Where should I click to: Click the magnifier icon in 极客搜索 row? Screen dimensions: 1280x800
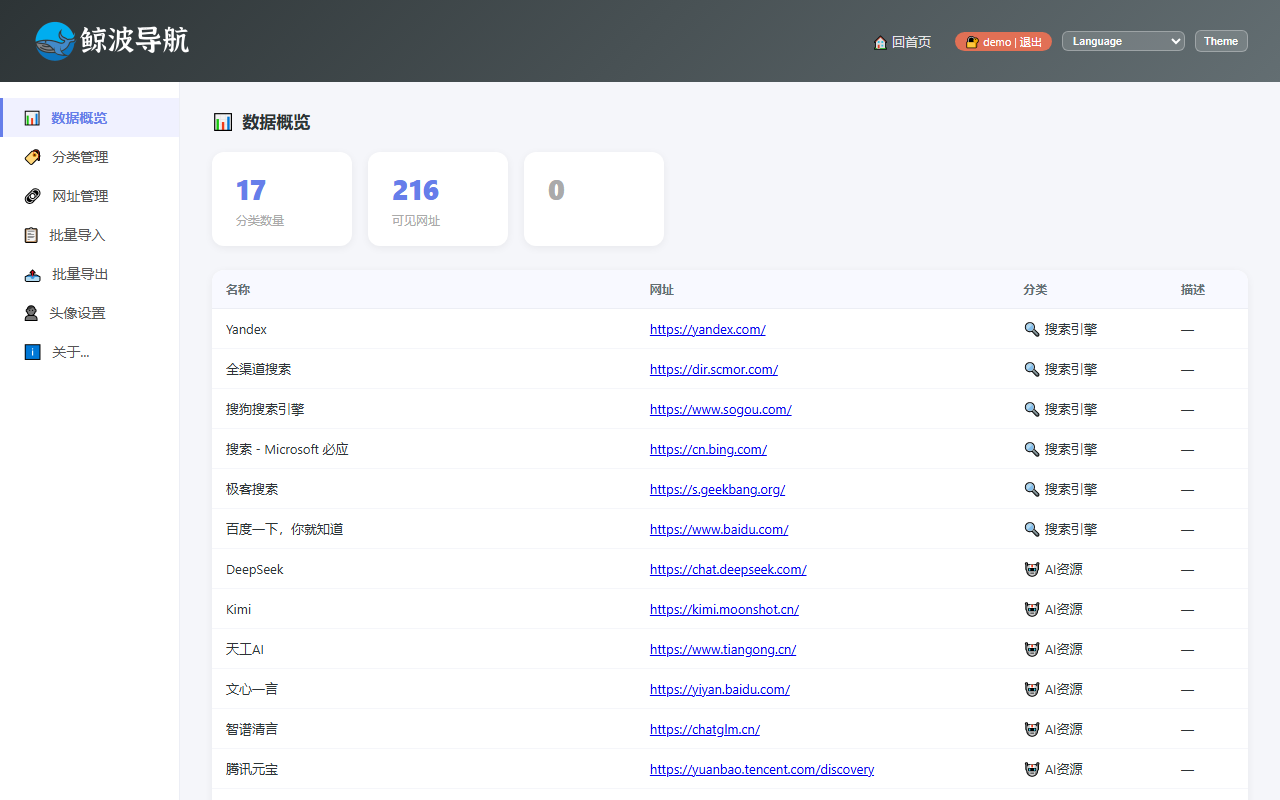1032,489
